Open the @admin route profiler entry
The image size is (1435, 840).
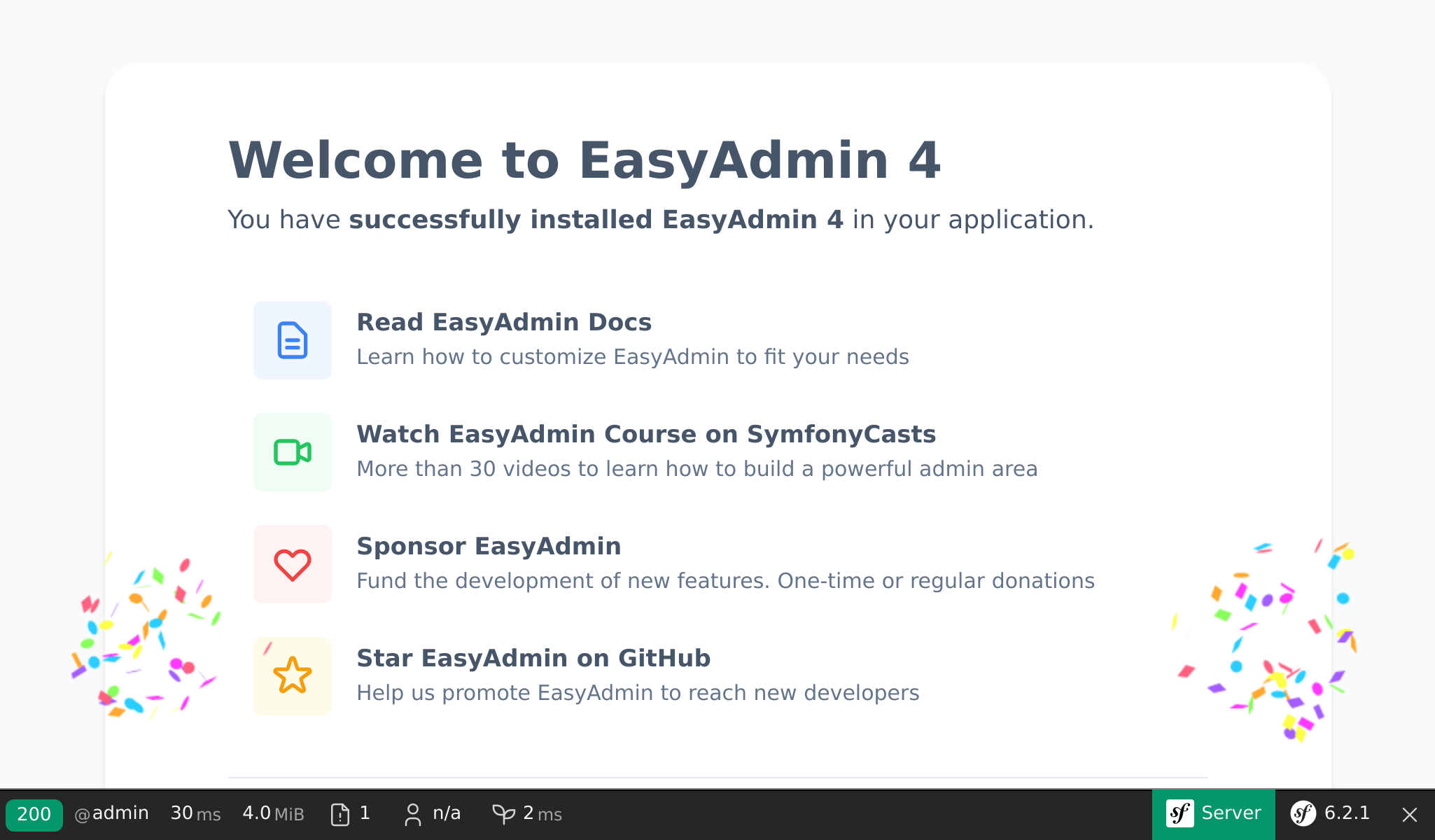[x=111, y=813]
